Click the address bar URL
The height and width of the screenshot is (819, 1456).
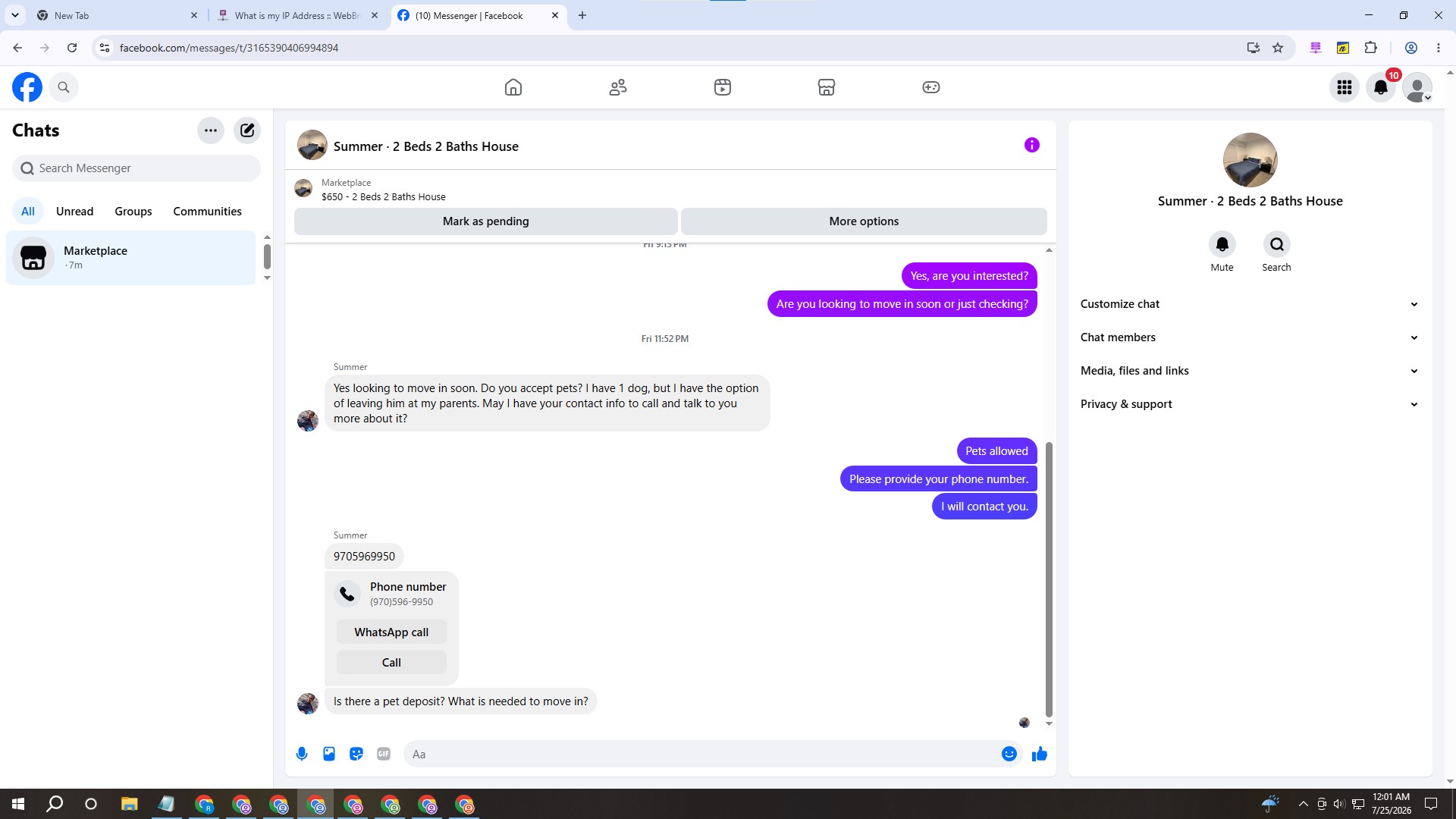pyautogui.click(x=229, y=48)
